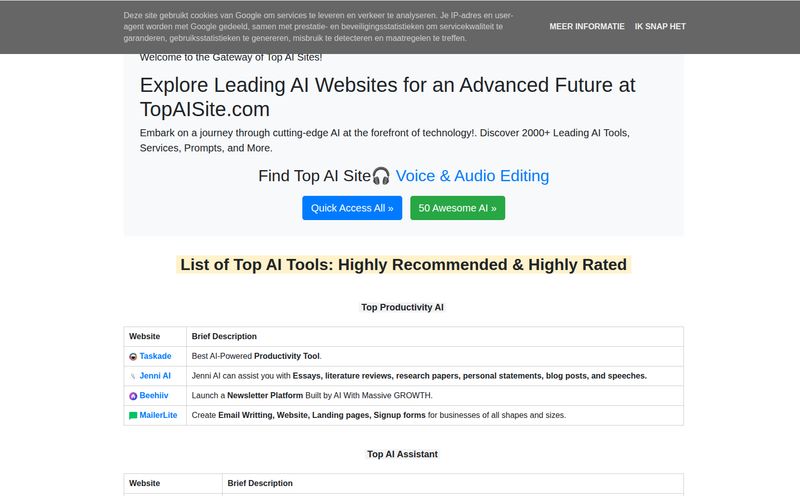Click the Welcome to the Gateway text
Image resolution: width=800 pixels, height=496 pixels.
coord(231,58)
